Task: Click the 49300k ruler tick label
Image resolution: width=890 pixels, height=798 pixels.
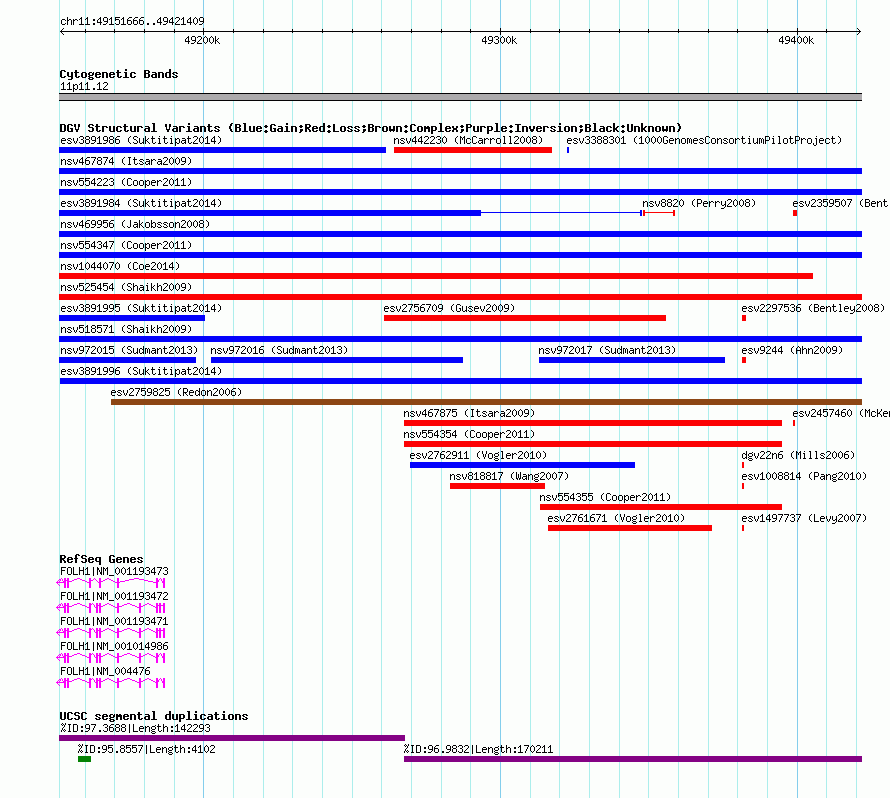Action: coord(499,40)
